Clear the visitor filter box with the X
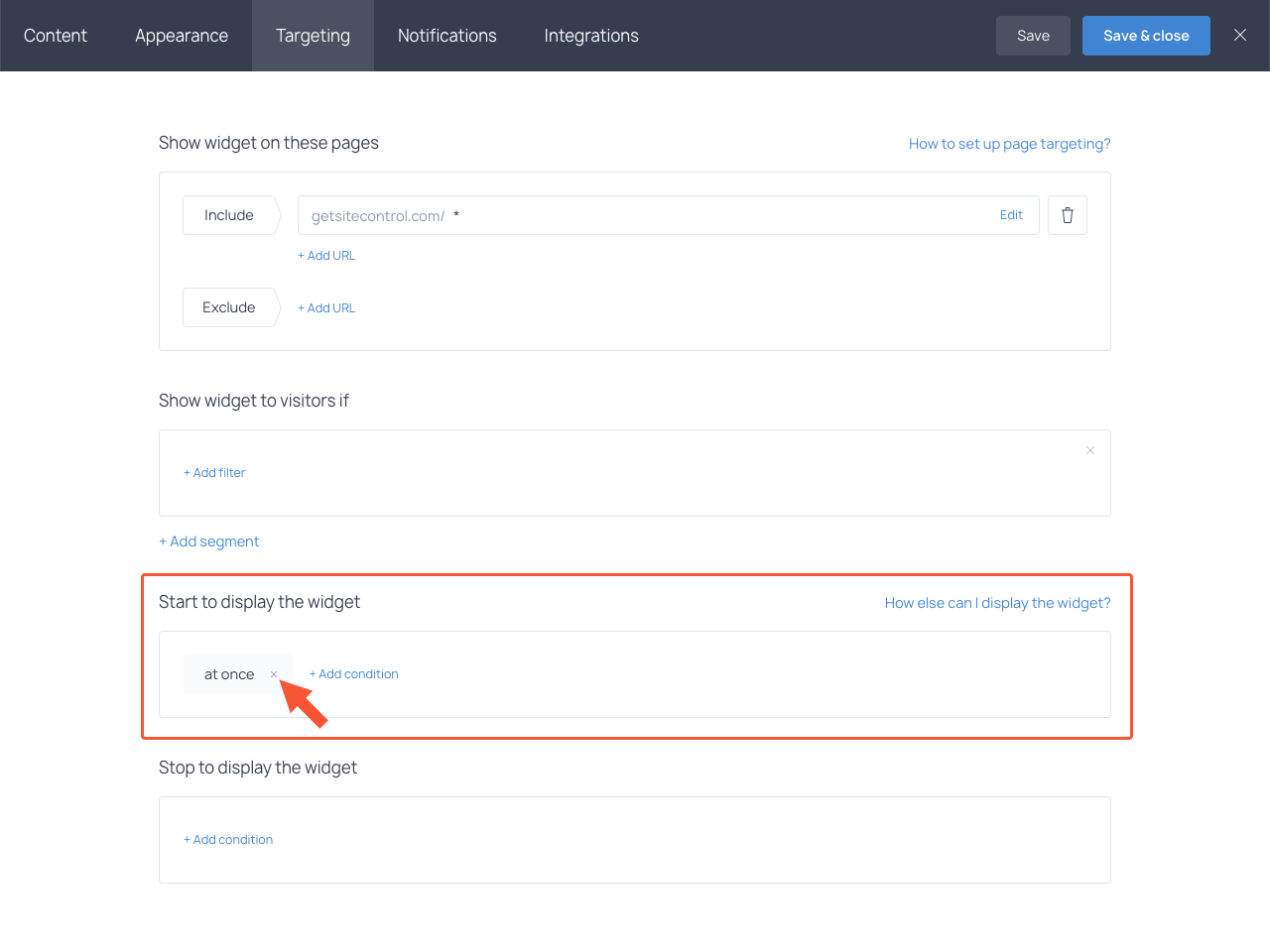 (1089, 449)
